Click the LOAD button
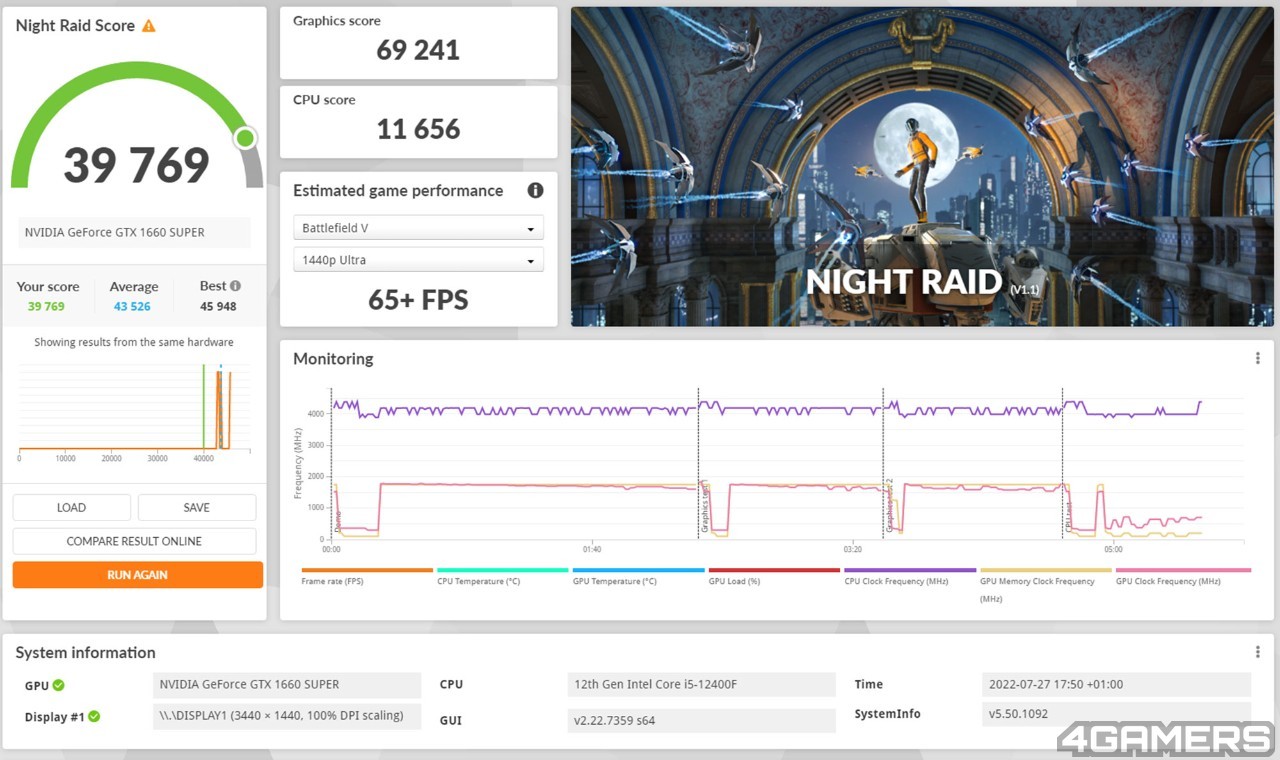Image resolution: width=1280 pixels, height=760 pixels. (x=71, y=507)
